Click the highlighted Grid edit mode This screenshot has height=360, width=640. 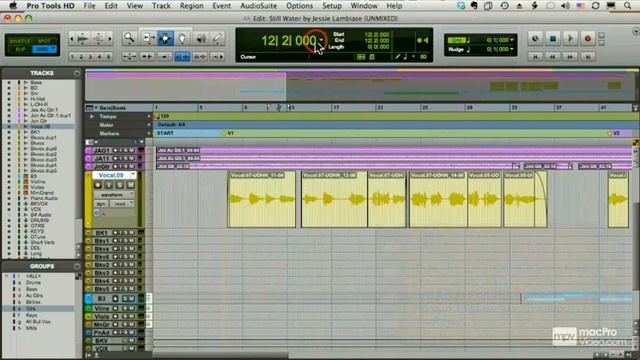pyautogui.click(x=44, y=49)
